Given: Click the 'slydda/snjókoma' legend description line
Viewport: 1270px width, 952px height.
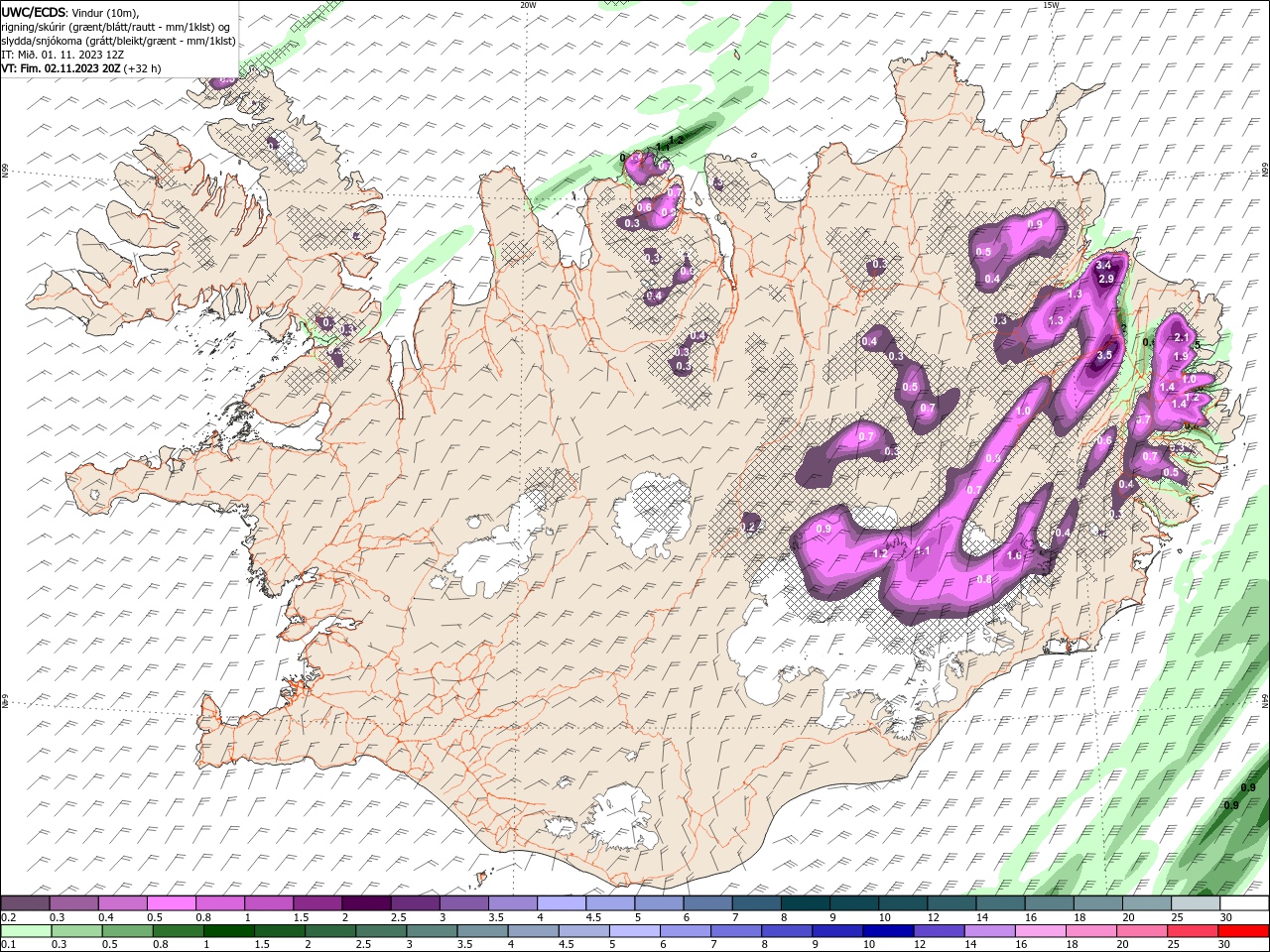Looking at the screenshot, I should [119, 41].
